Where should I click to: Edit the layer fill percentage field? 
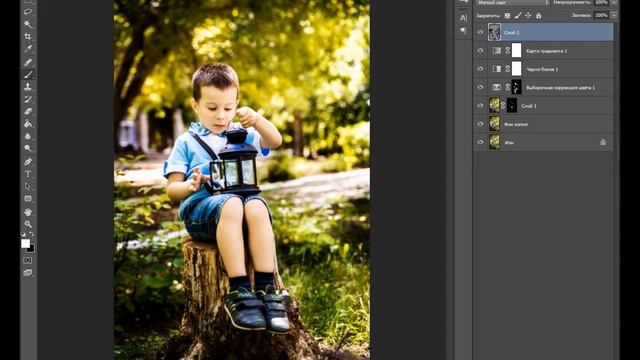(601, 16)
